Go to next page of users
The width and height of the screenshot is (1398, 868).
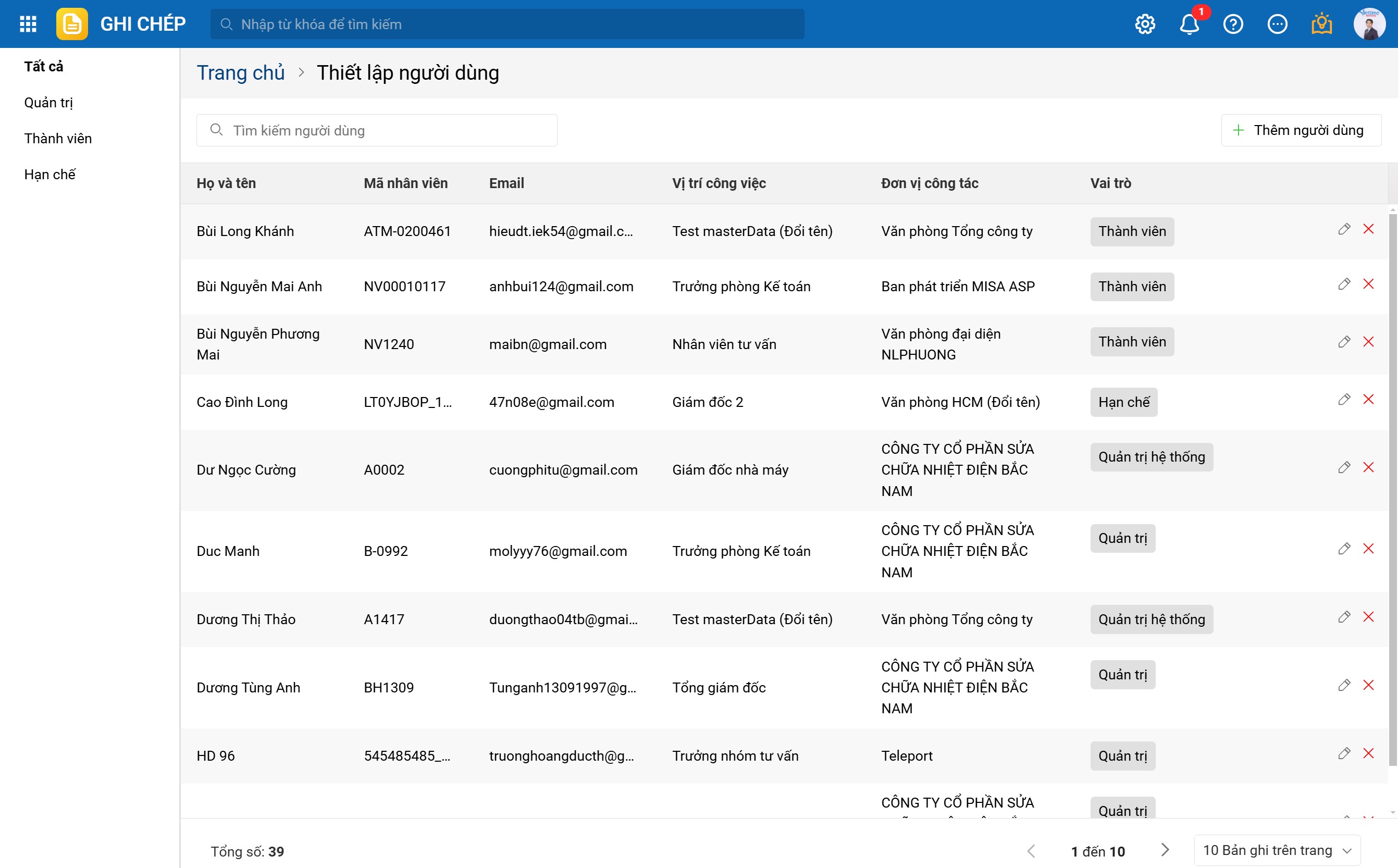click(1165, 850)
